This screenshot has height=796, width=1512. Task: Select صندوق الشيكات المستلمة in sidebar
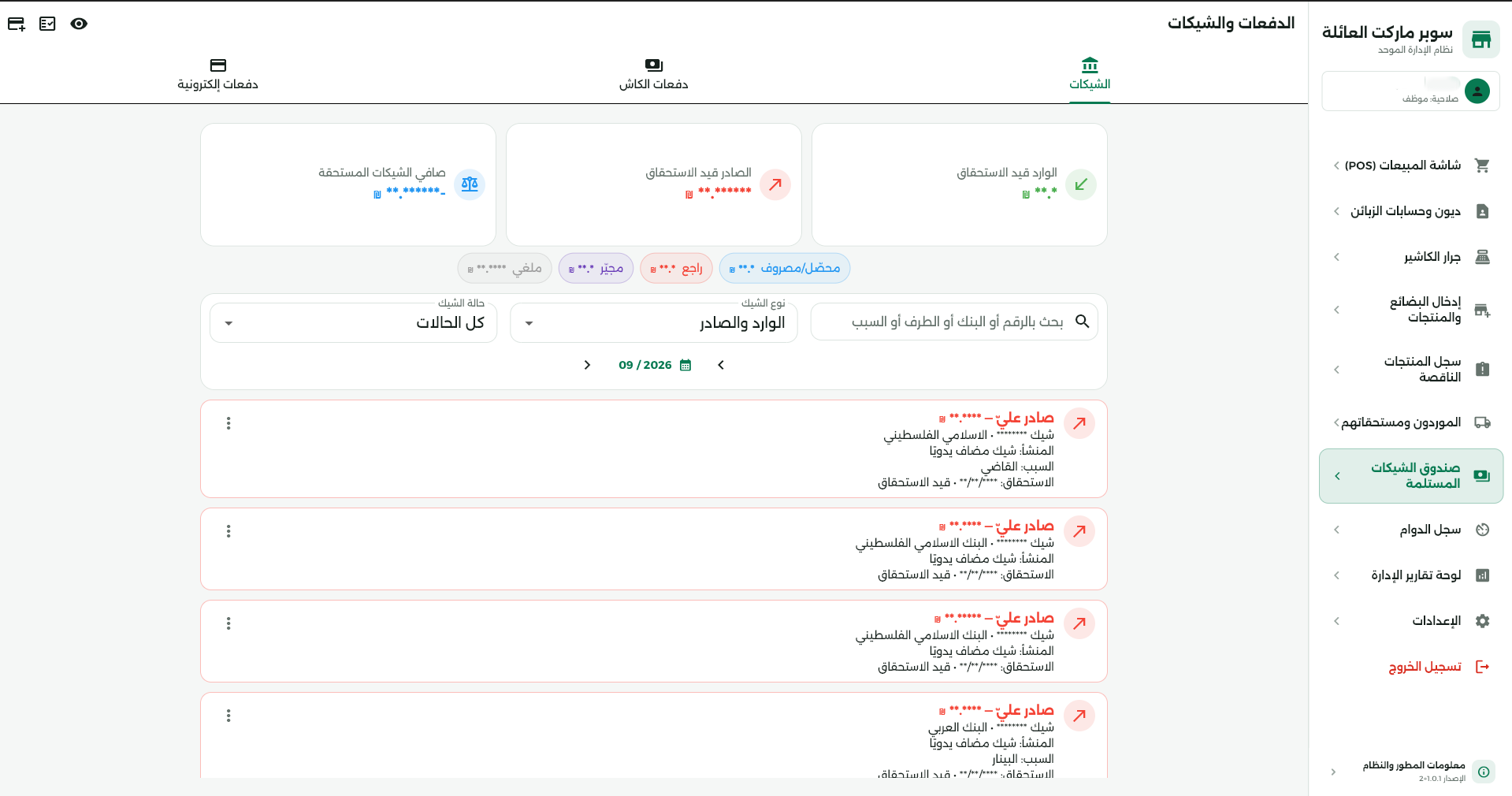pos(1410,476)
